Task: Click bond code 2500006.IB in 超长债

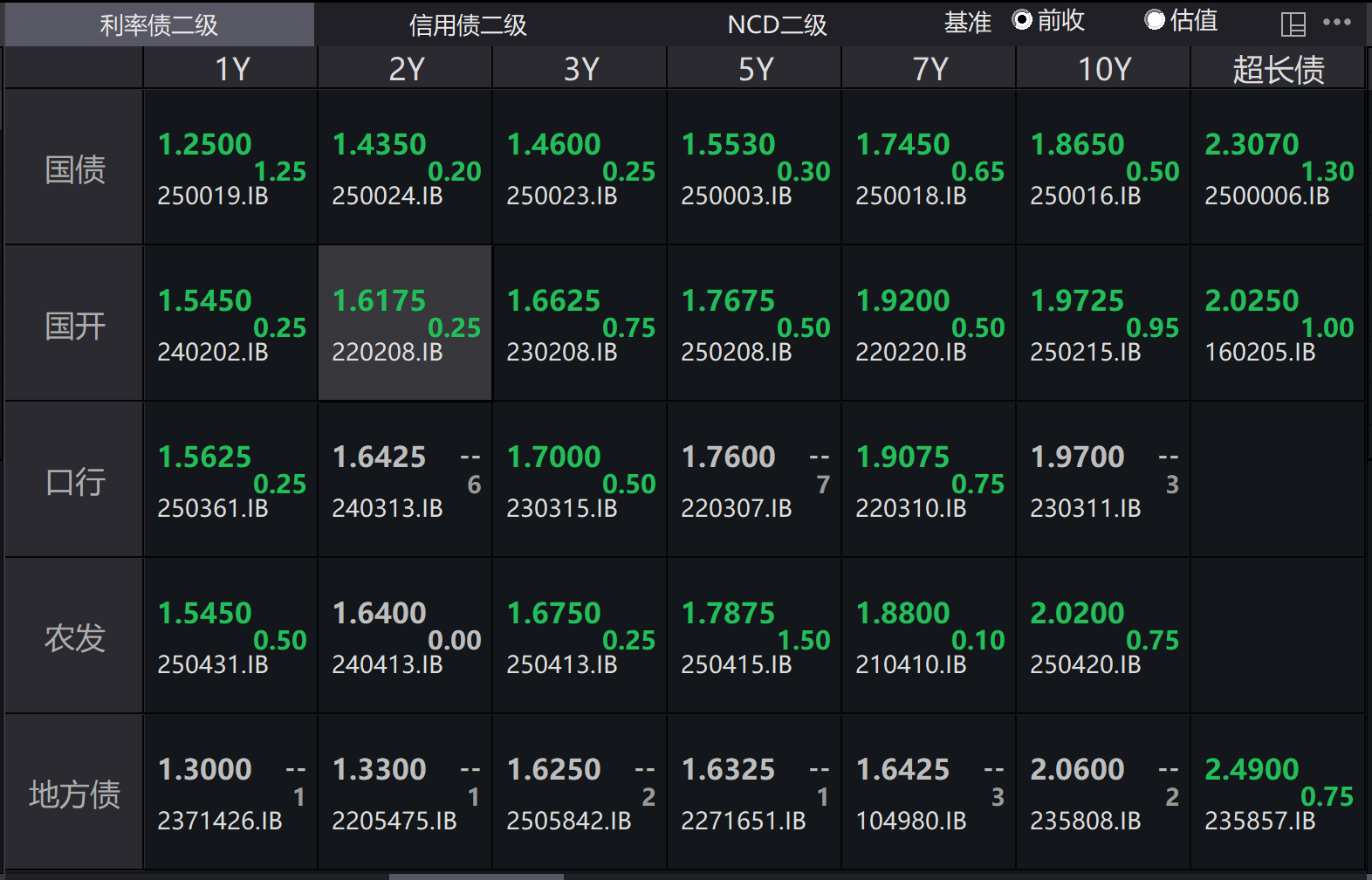Action: 1266,196
